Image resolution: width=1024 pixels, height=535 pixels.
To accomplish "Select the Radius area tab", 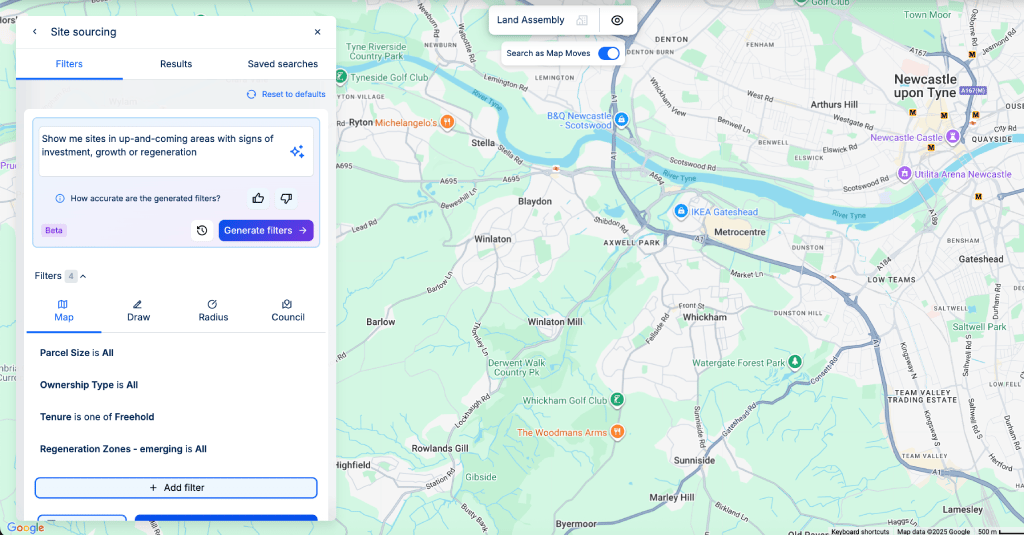I will point(214,310).
